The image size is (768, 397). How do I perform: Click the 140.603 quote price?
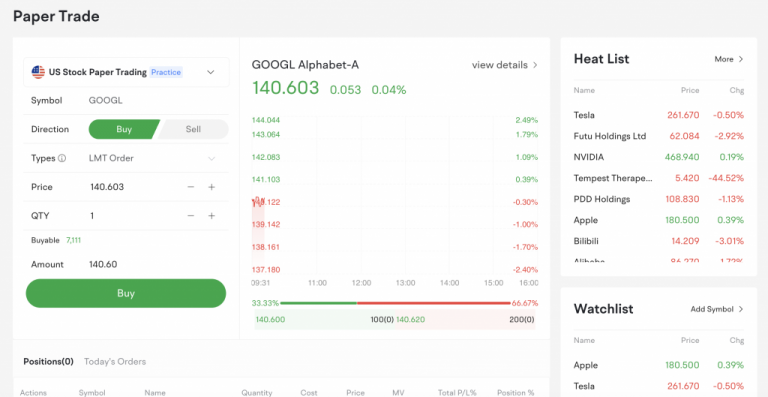click(x=286, y=89)
